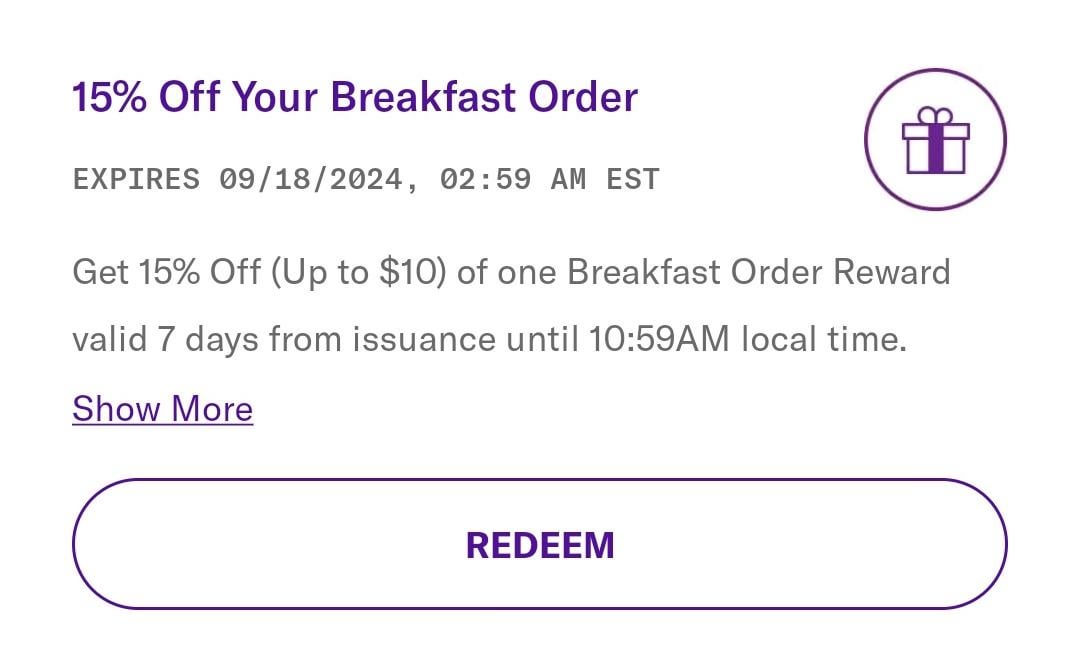The height and width of the screenshot is (647, 1080).
Task: Click the "valid 7 days from issuance" text
Action: click(x=283, y=340)
